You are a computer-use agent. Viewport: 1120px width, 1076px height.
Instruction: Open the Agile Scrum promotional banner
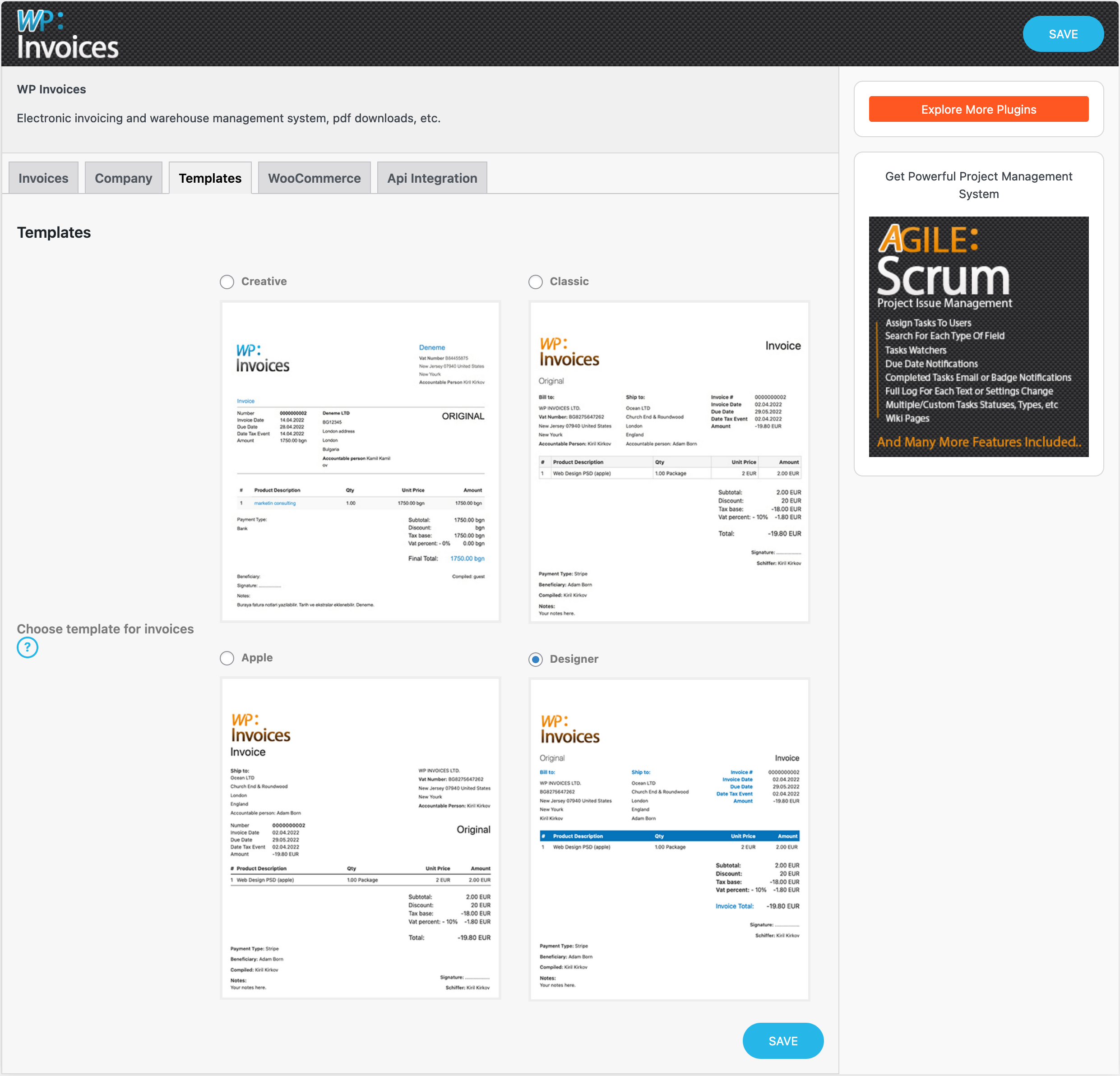978,337
